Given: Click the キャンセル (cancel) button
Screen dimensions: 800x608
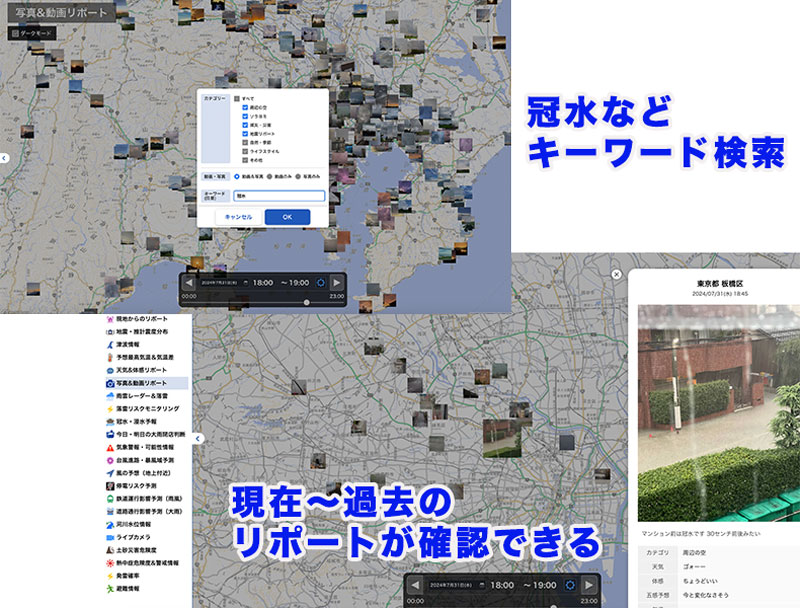Looking at the screenshot, I should tap(238, 217).
